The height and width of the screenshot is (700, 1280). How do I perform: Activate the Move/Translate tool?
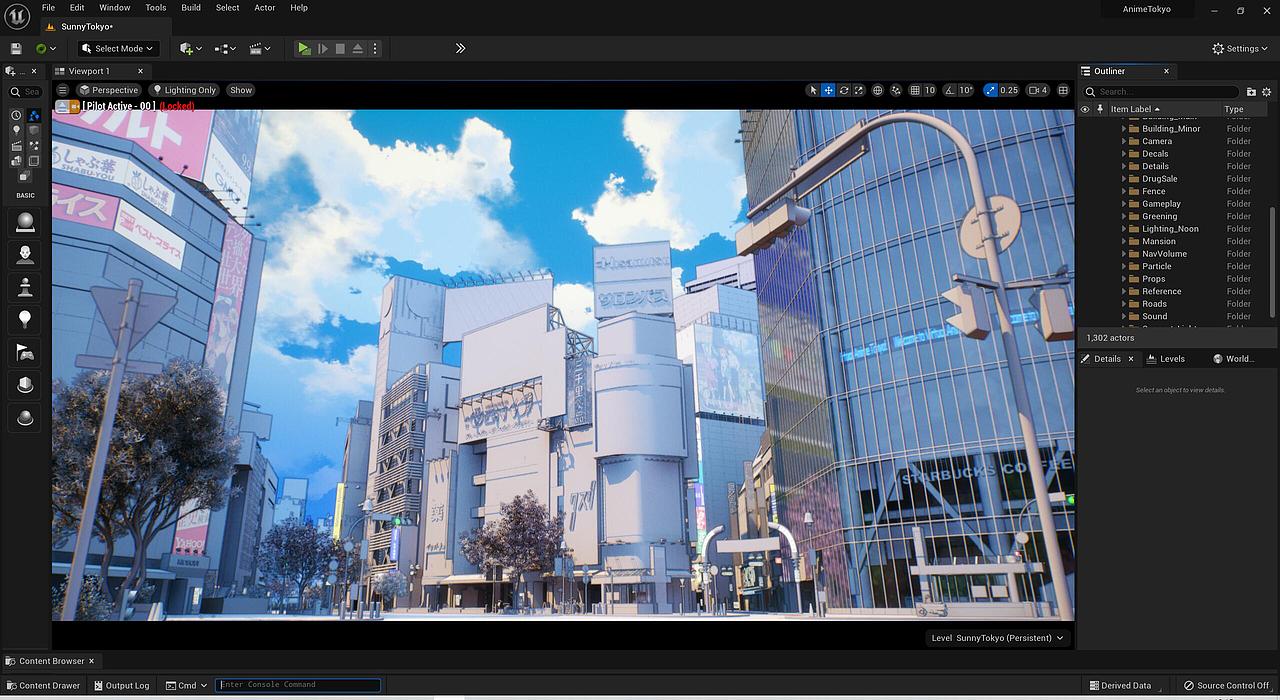829,90
